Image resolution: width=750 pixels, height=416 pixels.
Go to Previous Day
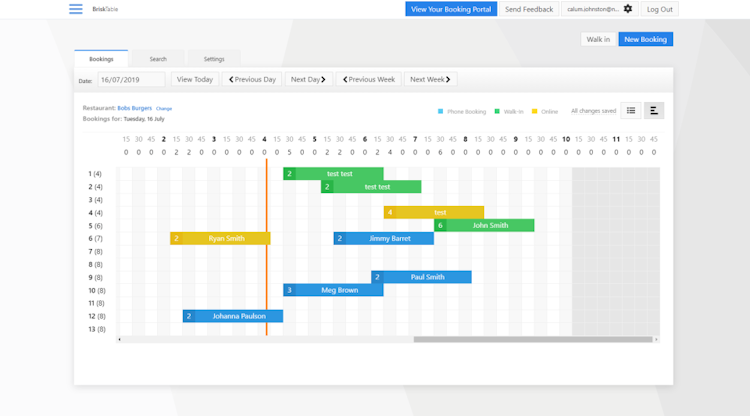coord(252,79)
